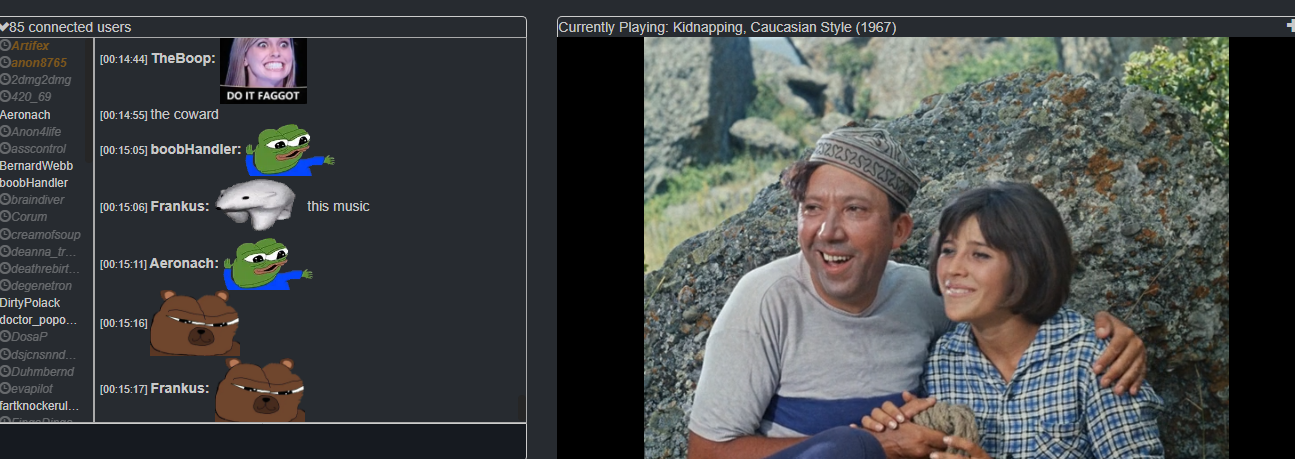Select user deanna_tr… in the user list
Screen dimensions: 1295x459
coord(44,251)
